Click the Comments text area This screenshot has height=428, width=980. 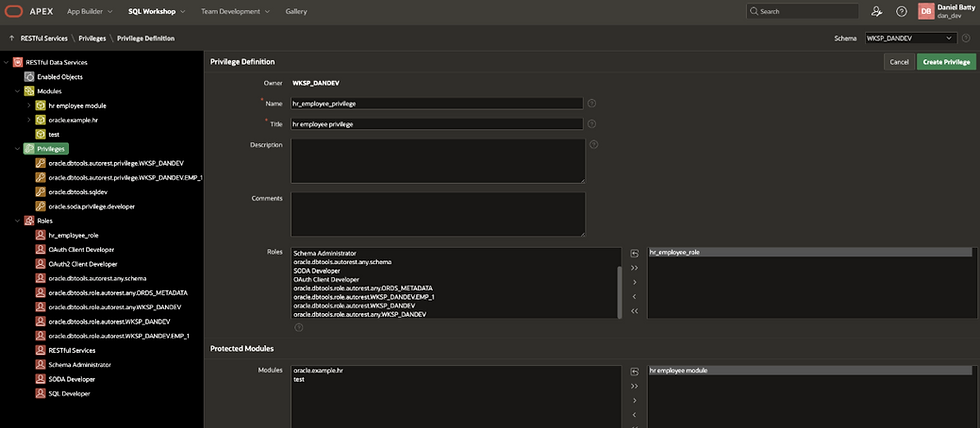click(x=438, y=214)
